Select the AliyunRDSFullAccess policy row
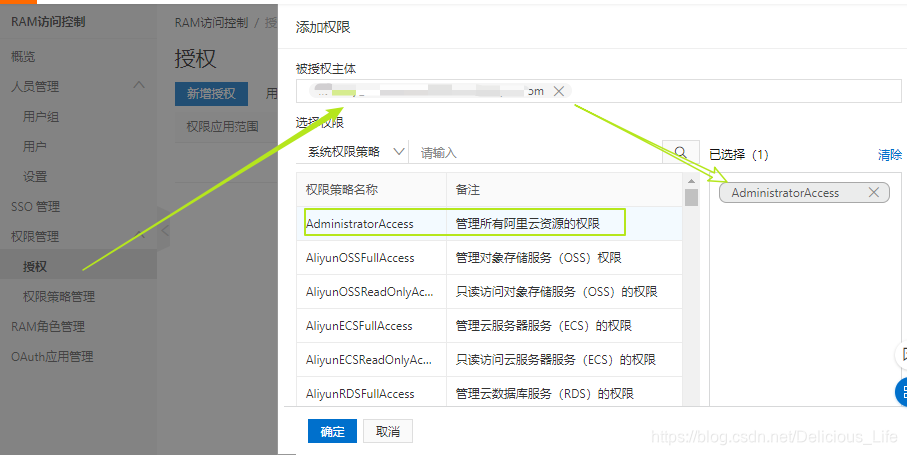This screenshot has width=907, height=455. pyautogui.click(x=489, y=394)
